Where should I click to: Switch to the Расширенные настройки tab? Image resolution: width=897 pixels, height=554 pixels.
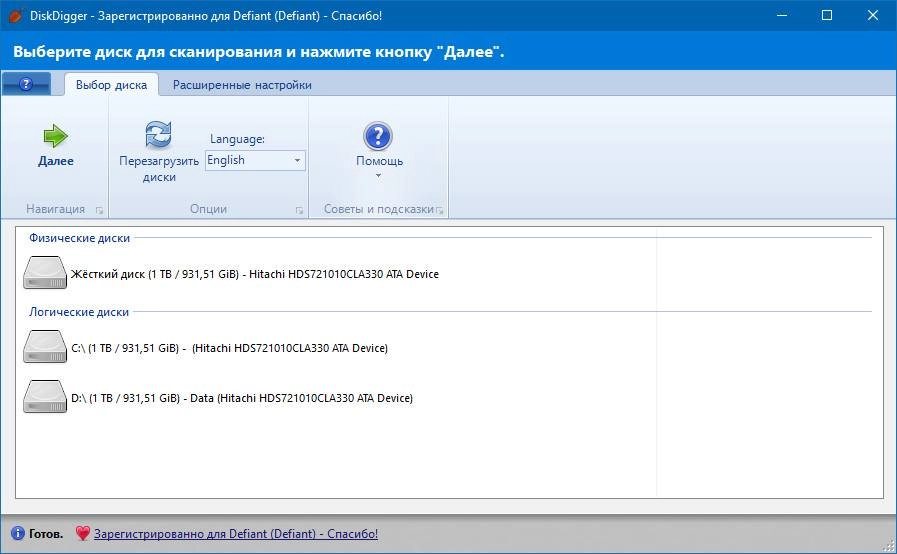(242, 85)
